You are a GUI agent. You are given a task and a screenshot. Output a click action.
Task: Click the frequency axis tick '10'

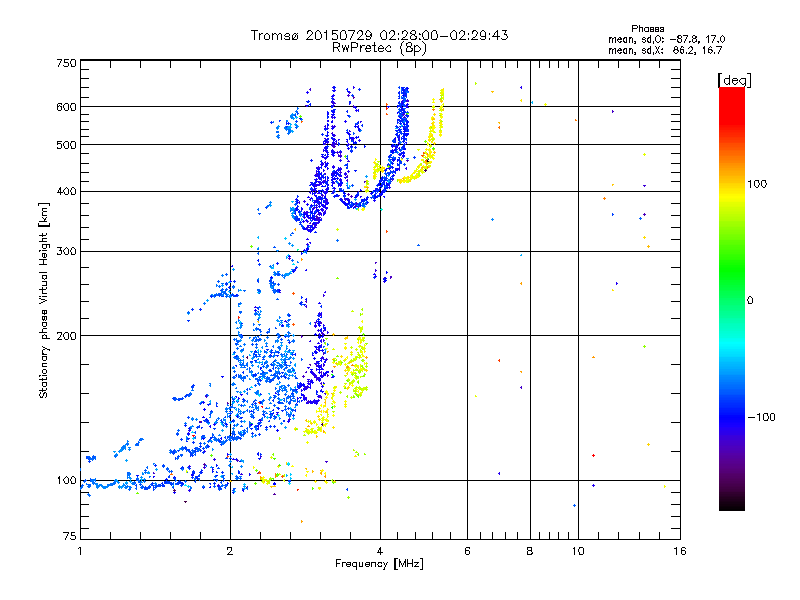point(578,551)
